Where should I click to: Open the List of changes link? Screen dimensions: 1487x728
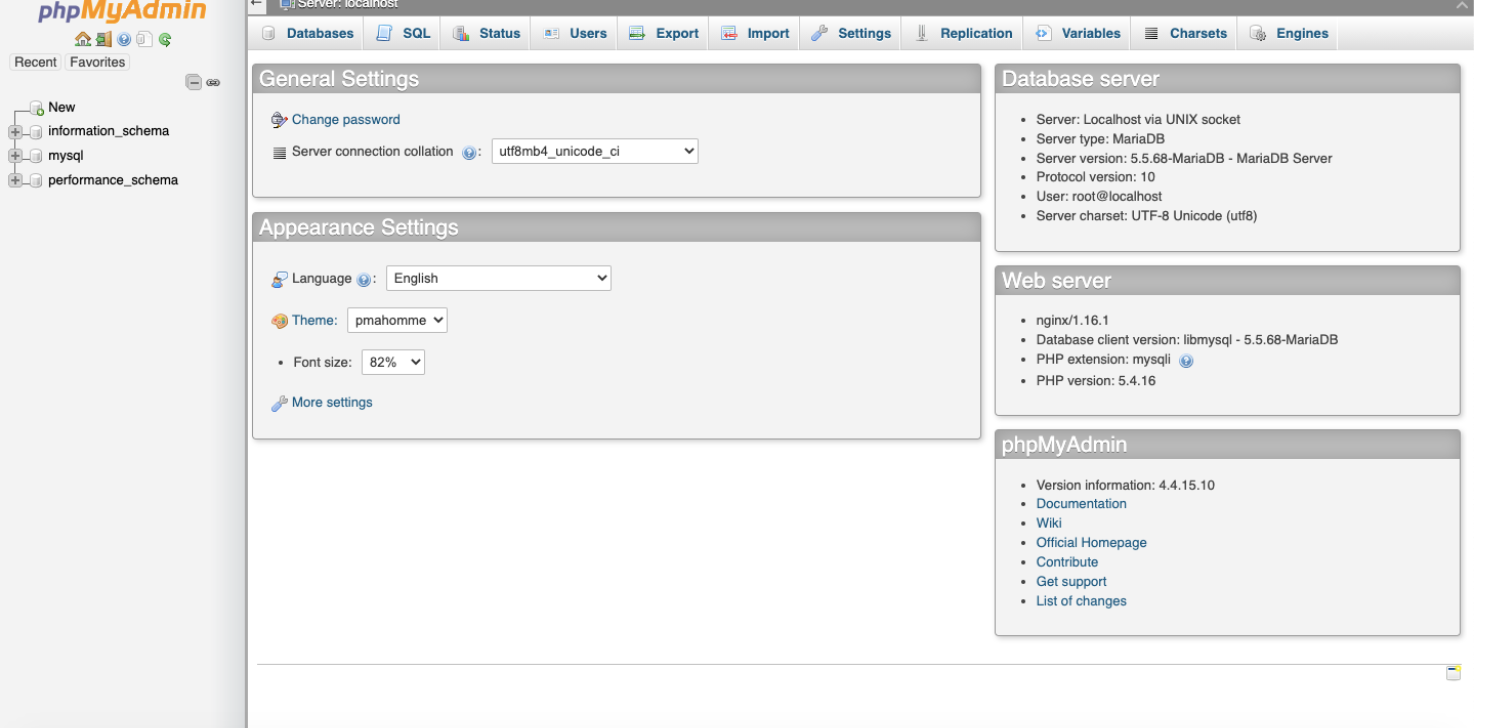click(x=1081, y=601)
